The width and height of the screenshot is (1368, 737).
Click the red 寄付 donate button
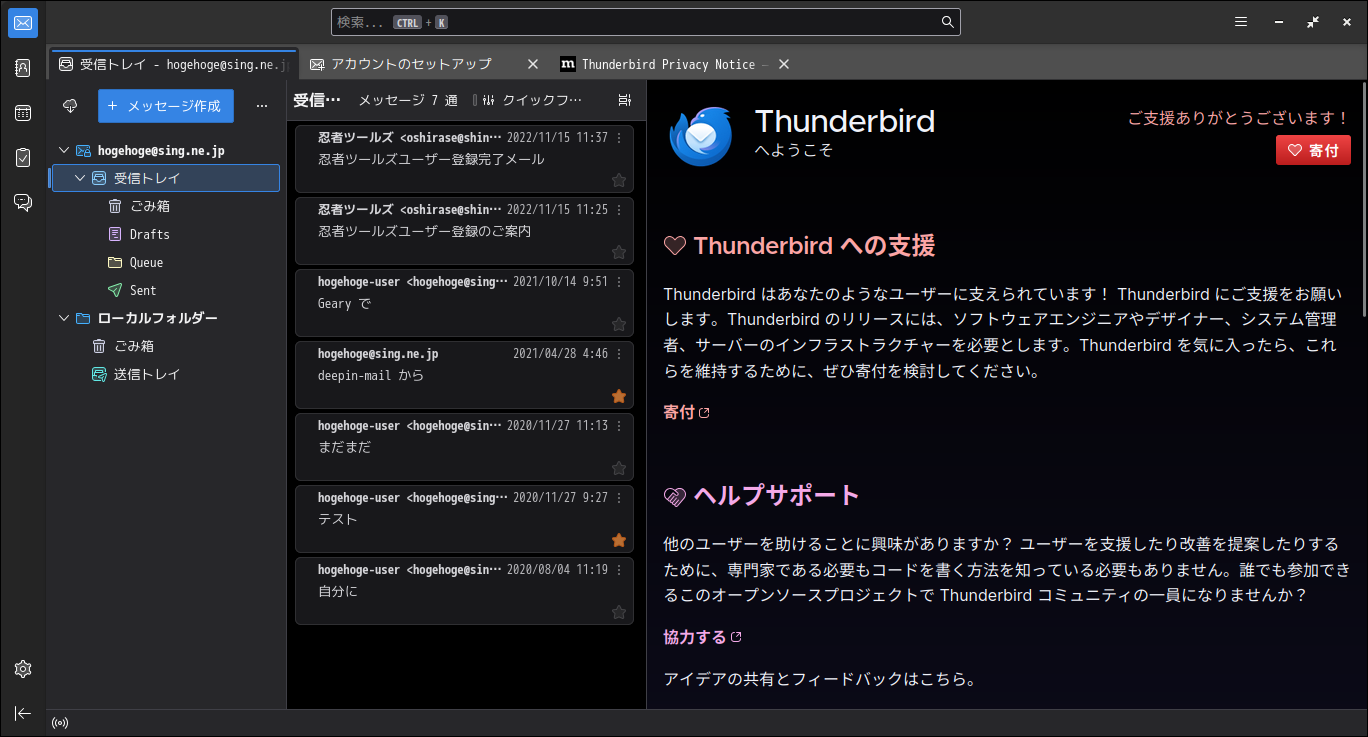[x=1313, y=150]
